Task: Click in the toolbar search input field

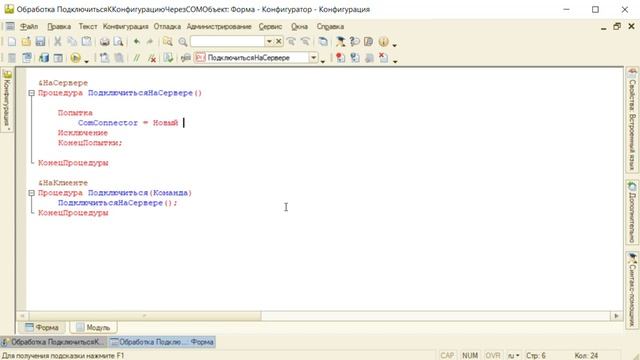Action: (x=227, y=41)
